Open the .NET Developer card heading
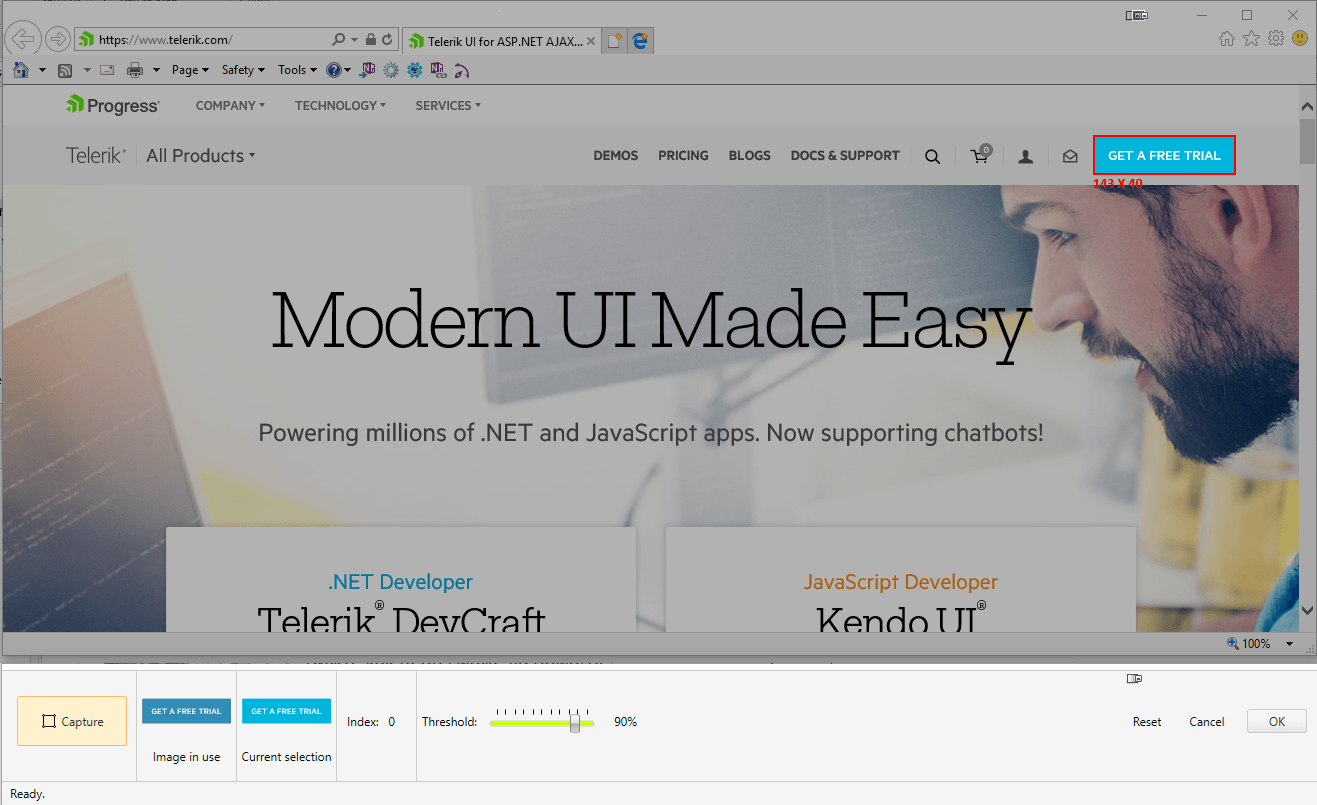 pyautogui.click(x=400, y=582)
